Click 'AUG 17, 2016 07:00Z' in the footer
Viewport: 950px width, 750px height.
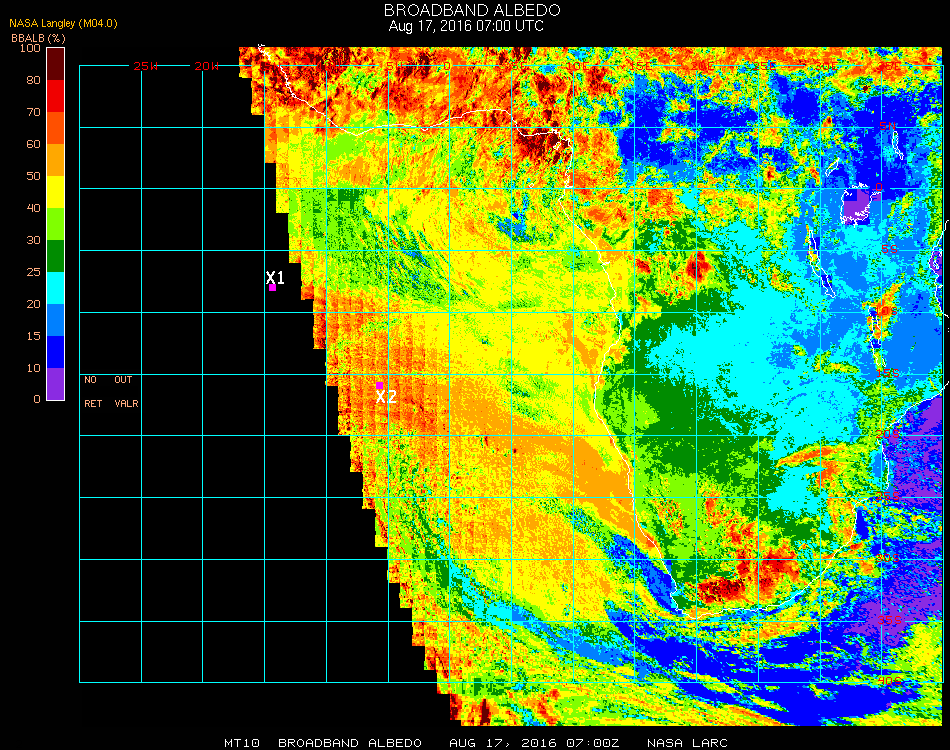tap(534, 743)
